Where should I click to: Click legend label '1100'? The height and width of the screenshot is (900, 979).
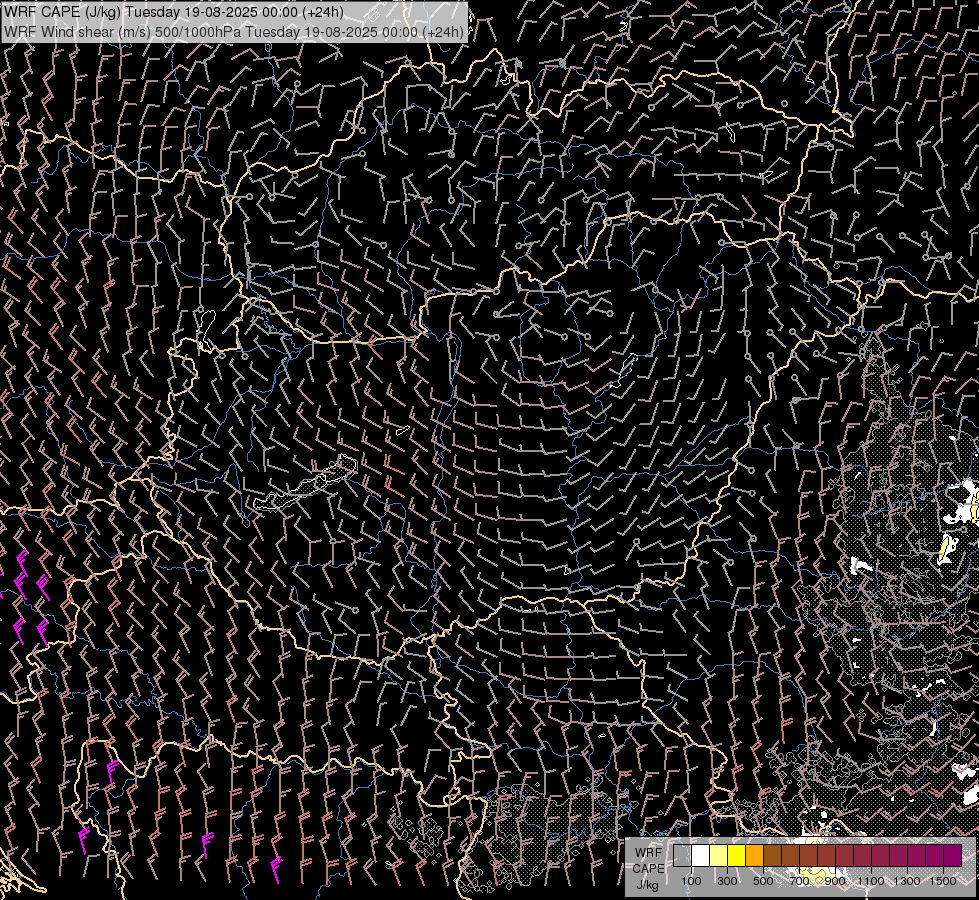point(871,881)
